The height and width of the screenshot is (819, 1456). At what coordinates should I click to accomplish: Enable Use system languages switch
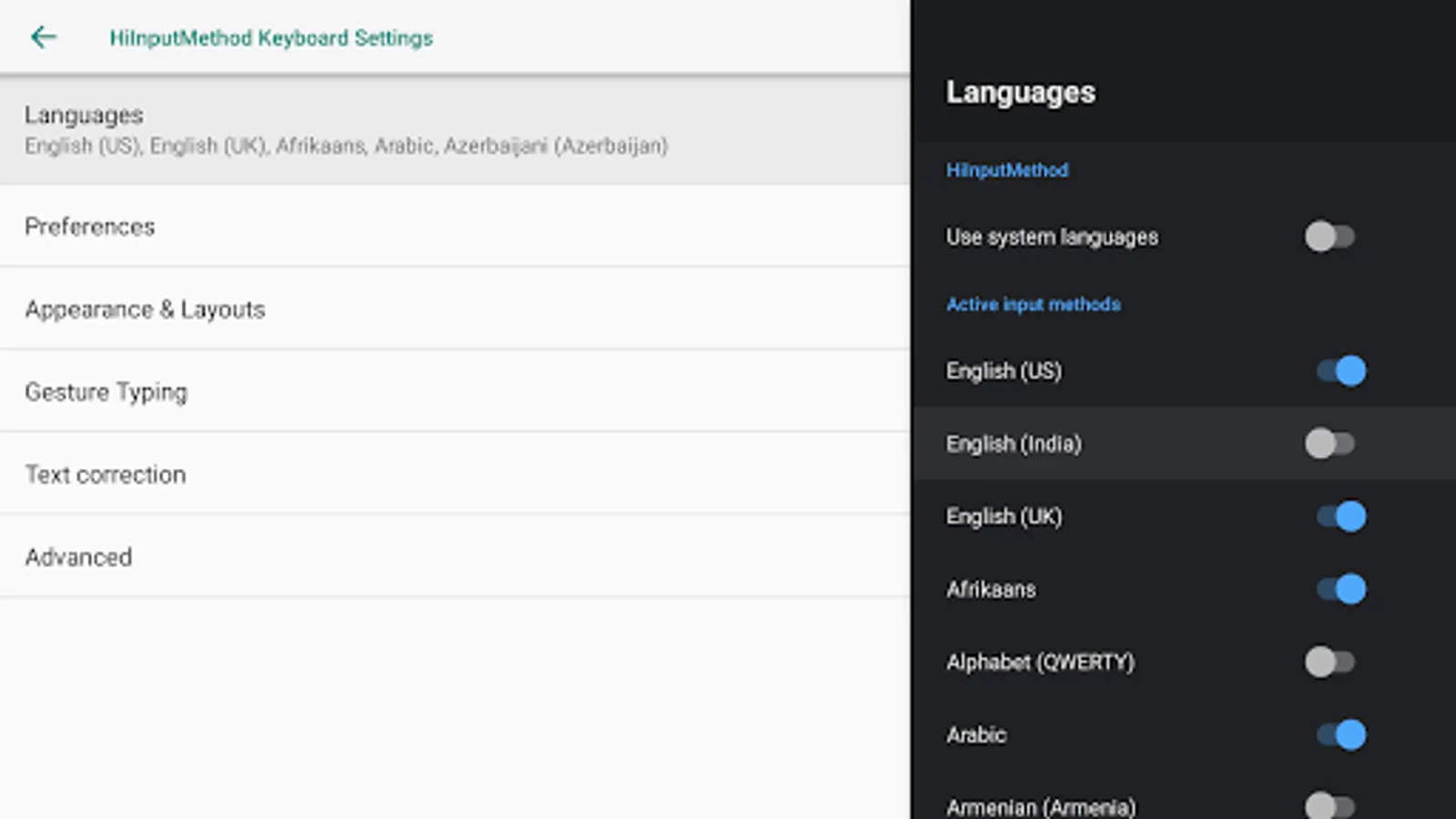[x=1330, y=237]
